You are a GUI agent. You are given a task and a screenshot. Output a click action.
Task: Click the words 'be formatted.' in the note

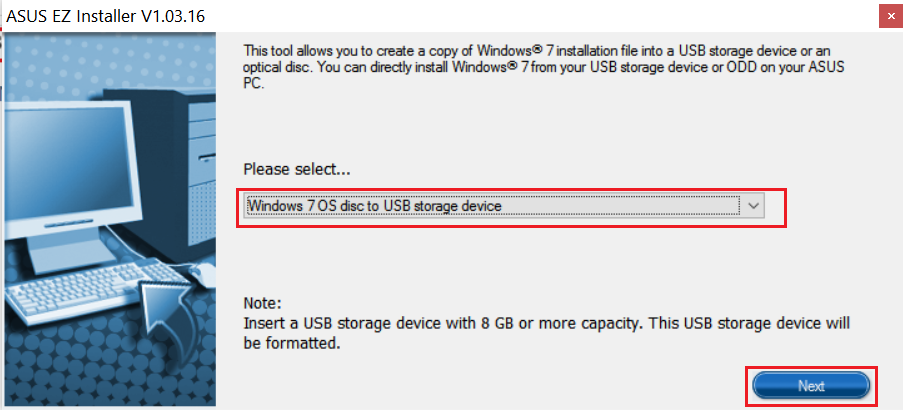[289, 344]
